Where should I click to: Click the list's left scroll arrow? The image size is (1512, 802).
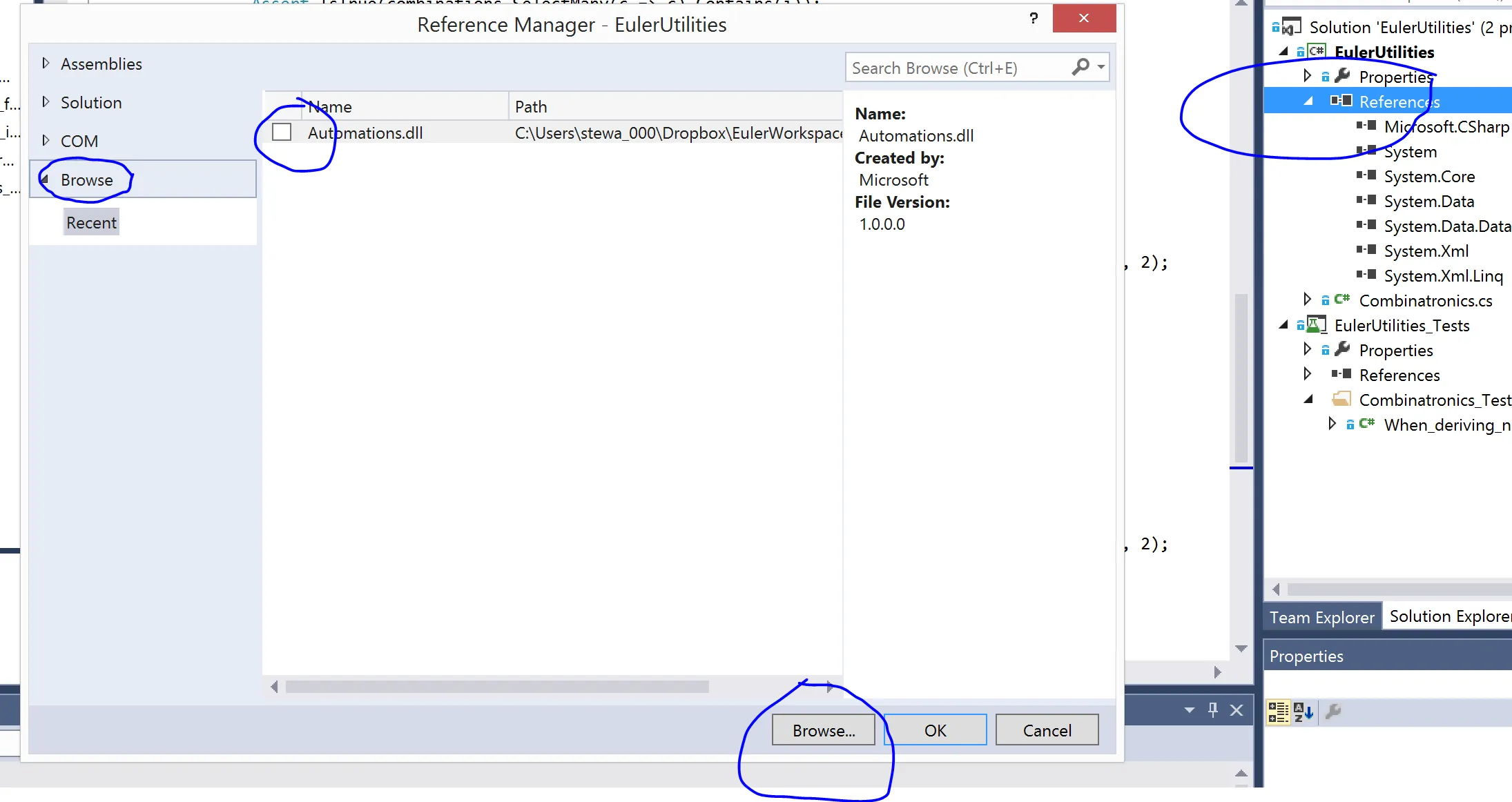274,687
